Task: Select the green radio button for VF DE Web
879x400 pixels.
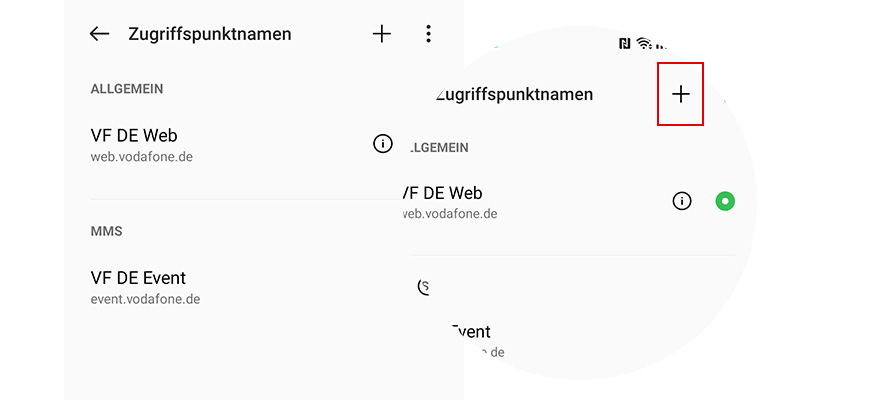Action: point(725,201)
